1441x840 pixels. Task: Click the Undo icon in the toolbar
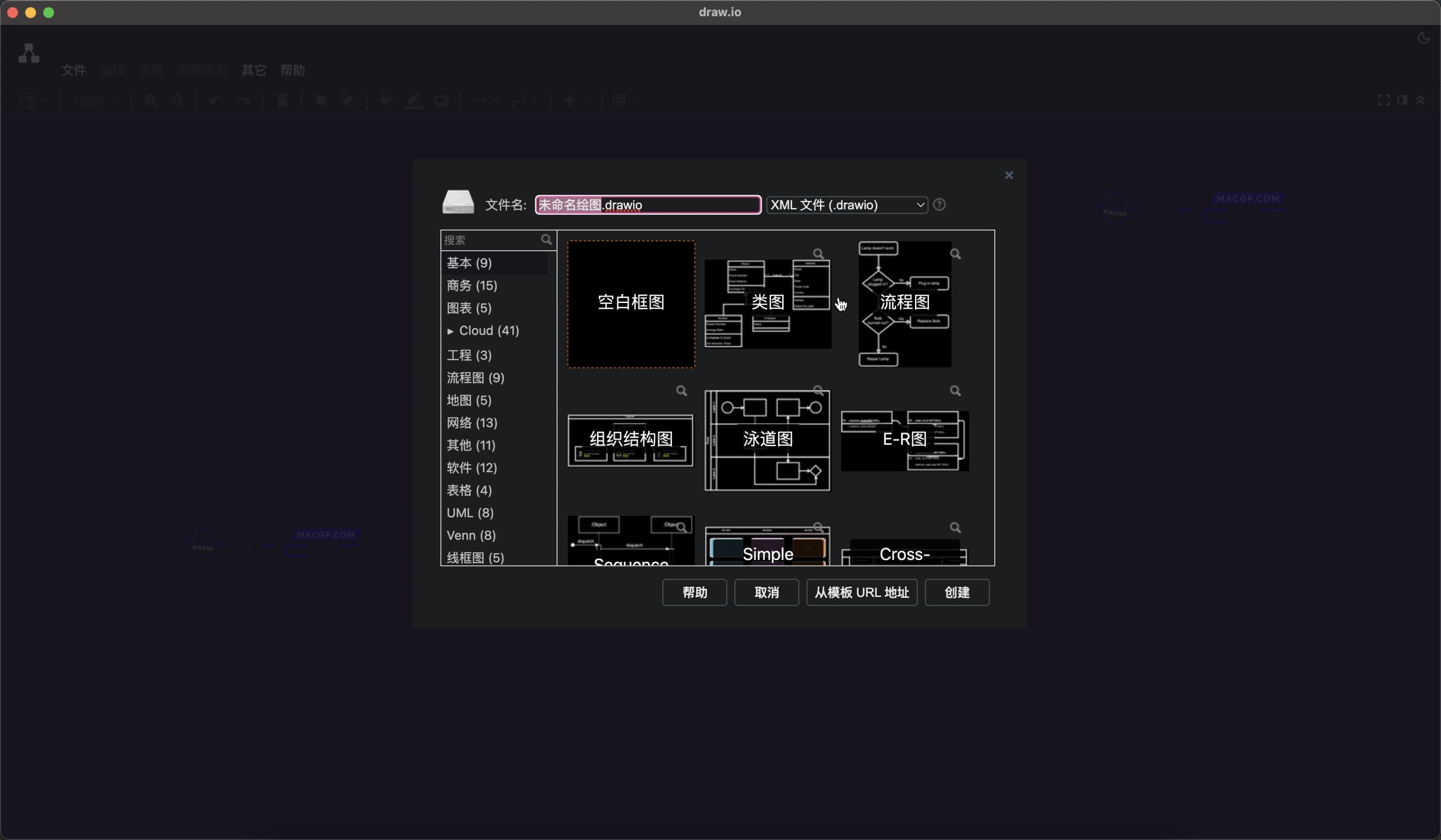click(216, 101)
